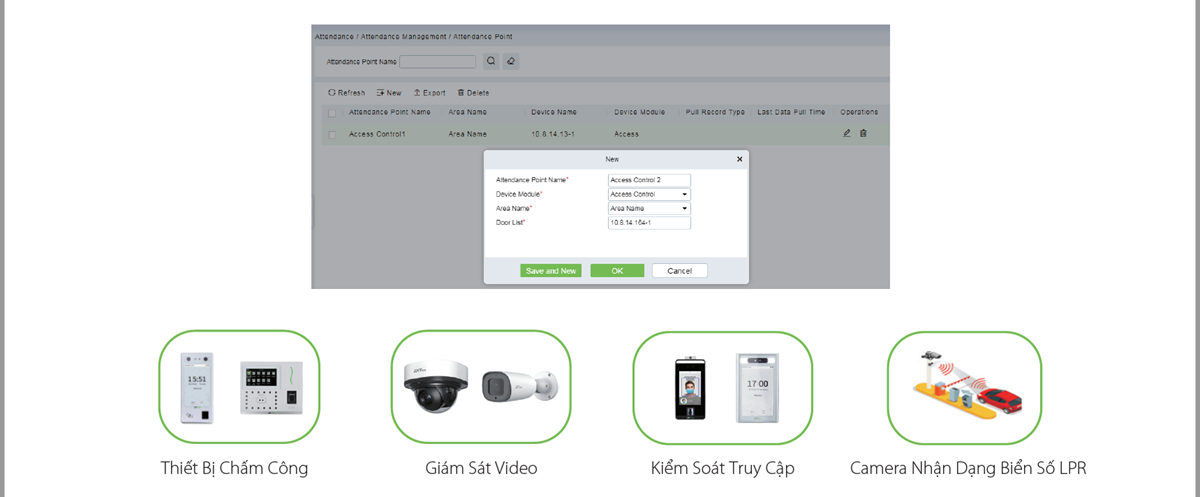The width and height of the screenshot is (1200, 497).
Task: Select the Giám Sát Video camera image
Action: 480,387
